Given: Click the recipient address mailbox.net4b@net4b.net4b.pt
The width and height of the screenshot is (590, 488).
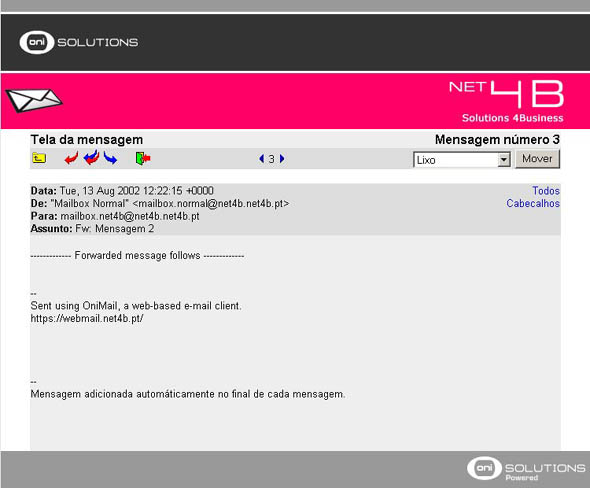Looking at the screenshot, I should tap(130, 216).
